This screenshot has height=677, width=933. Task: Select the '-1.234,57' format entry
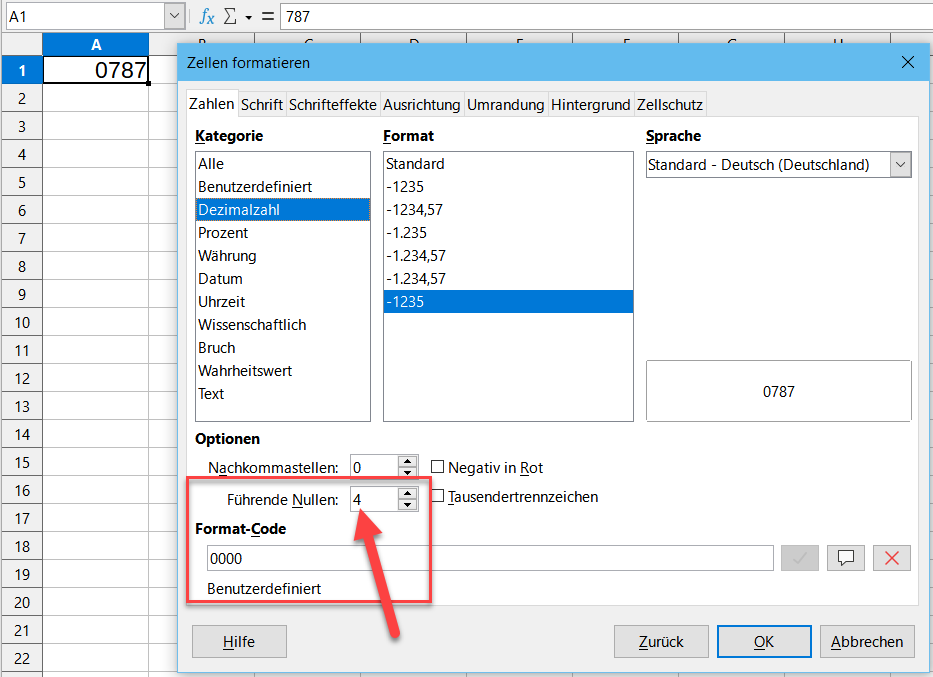pos(450,255)
